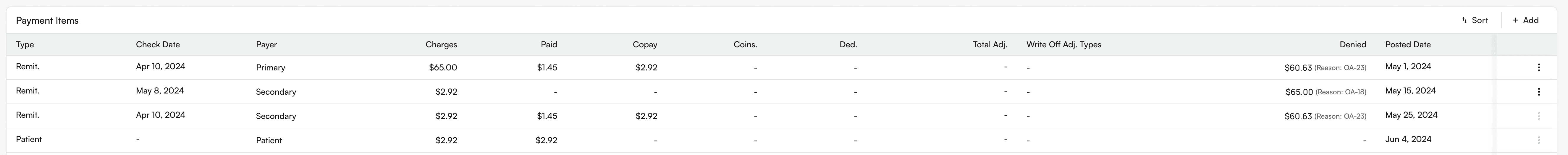Open kebab menu for May 1, 2024 row
Screen dimensions: 1568x155
point(1539,67)
